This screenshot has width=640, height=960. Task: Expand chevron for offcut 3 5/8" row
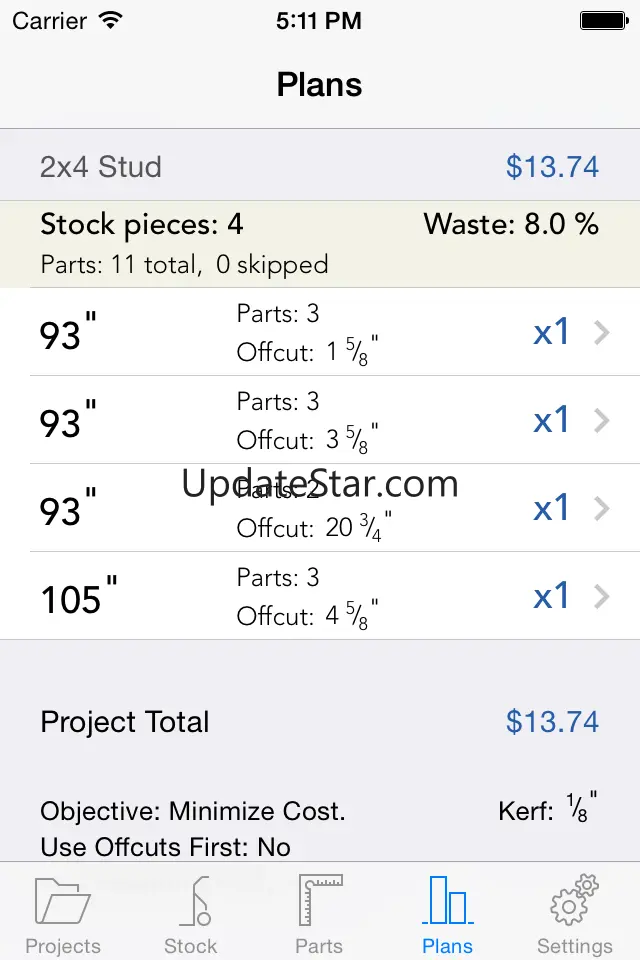point(601,421)
